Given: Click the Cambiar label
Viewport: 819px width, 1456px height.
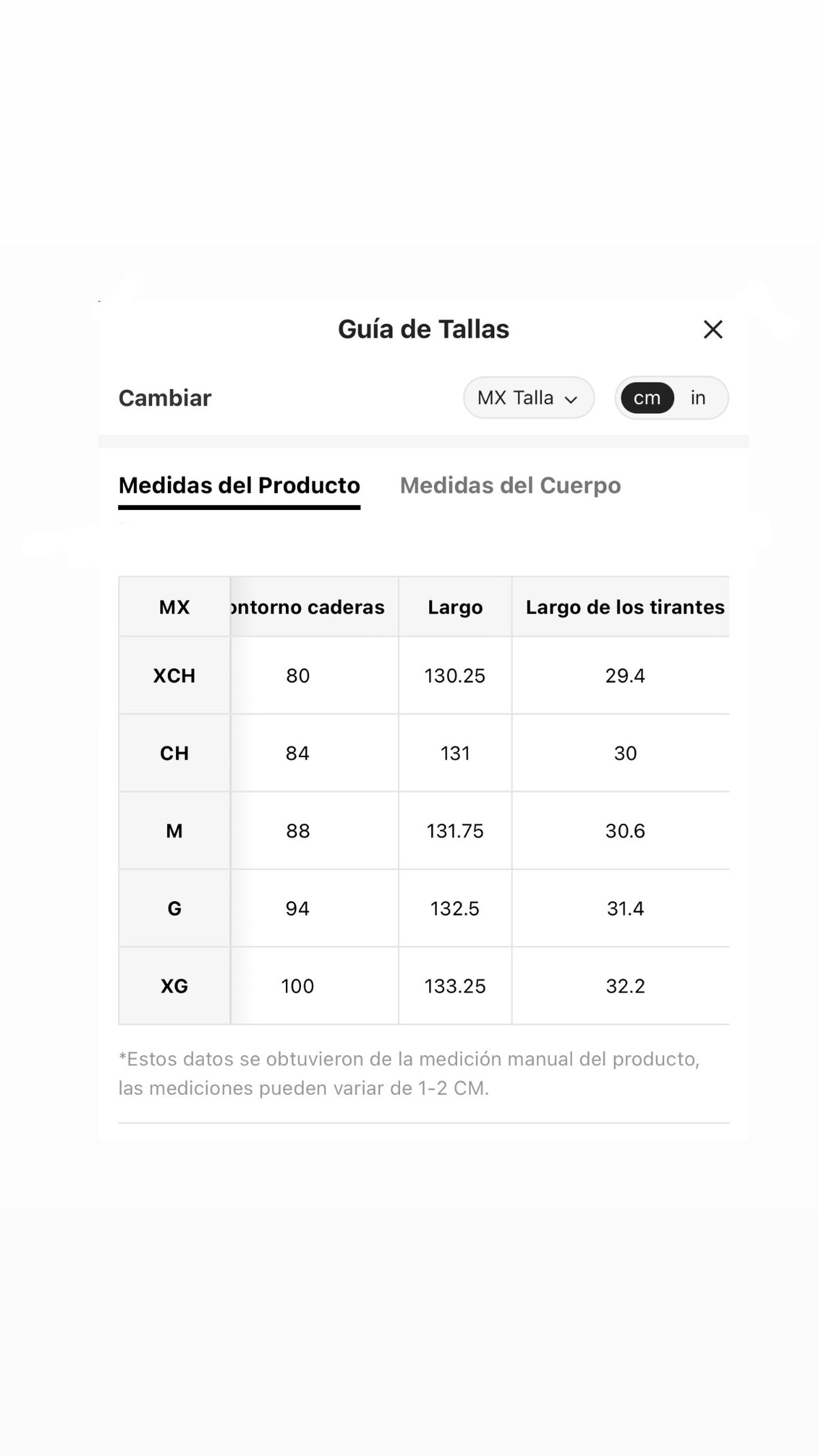Looking at the screenshot, I should coord(165,398).
